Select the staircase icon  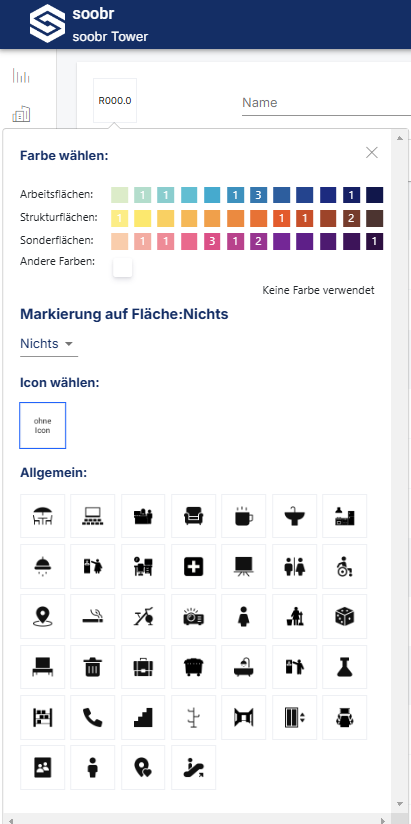tap(143, 718)
